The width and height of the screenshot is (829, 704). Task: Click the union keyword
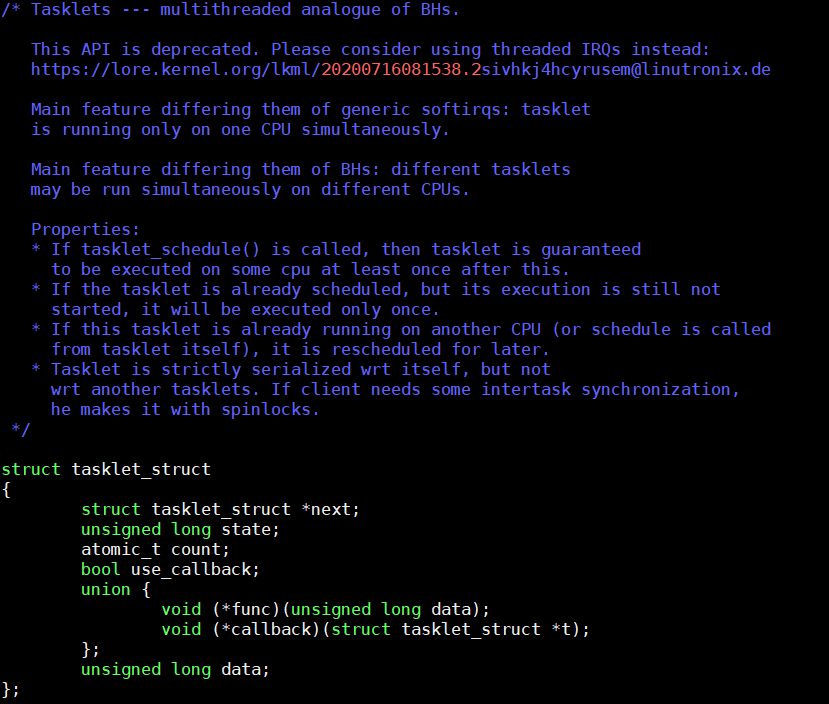(106, 589)
